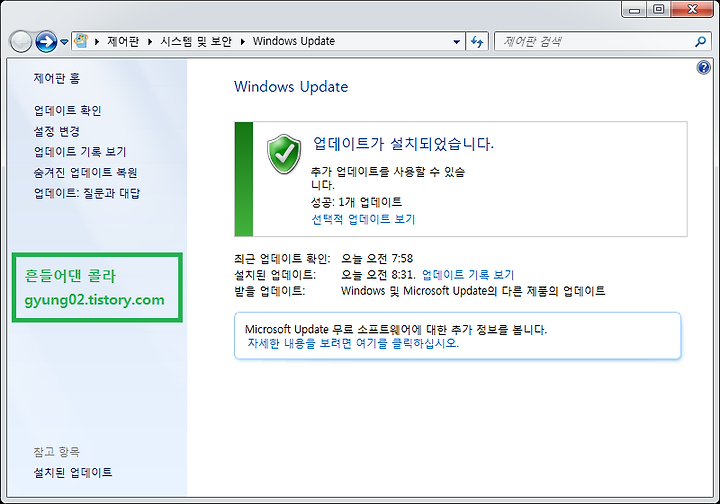
Task: Select Windows Update breadcrumb segment
Action: click(294, 41)
